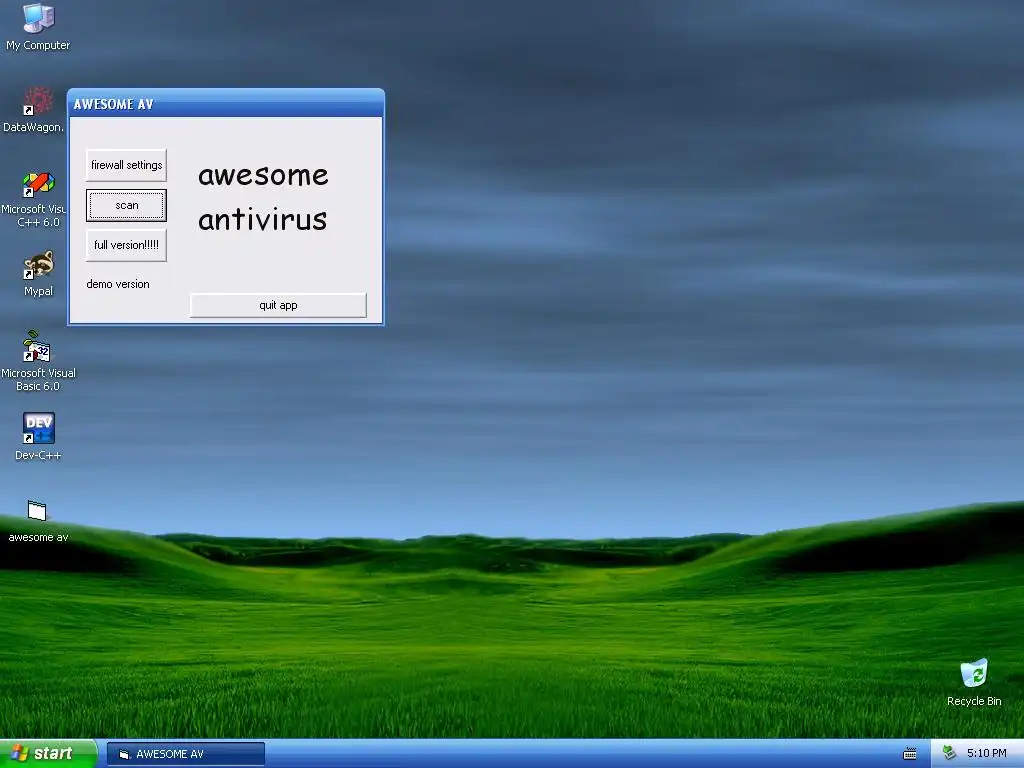Open the firewall settings button
The height and width of the screenshot is (768, 1024).
[126, 165]
